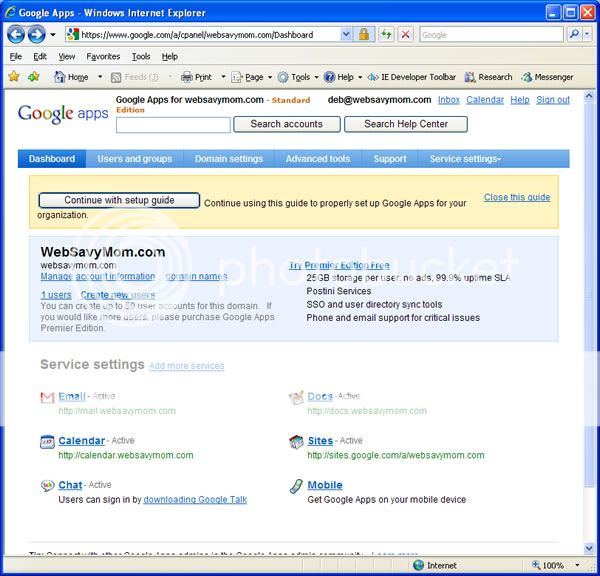Click the Print toolbar icon
Screen dimensions: 600x576
coord(187,77)
